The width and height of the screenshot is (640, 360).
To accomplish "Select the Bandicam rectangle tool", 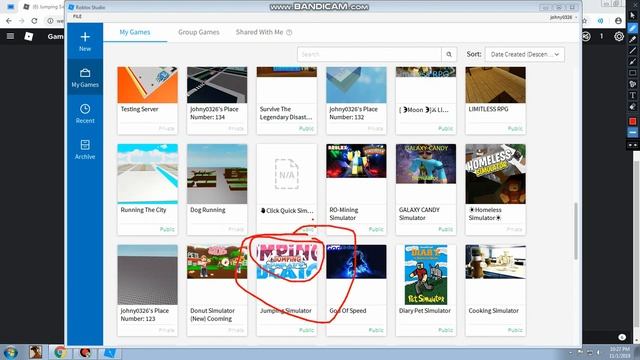I will coord(632,73).
